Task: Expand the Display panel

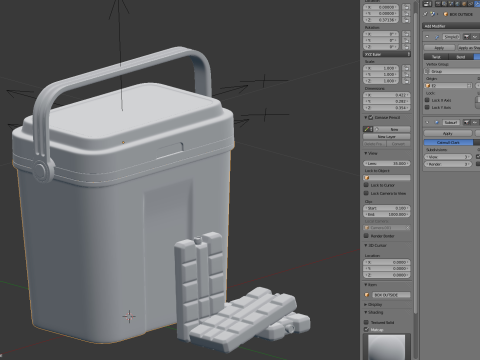Action: tap(366, 305)
